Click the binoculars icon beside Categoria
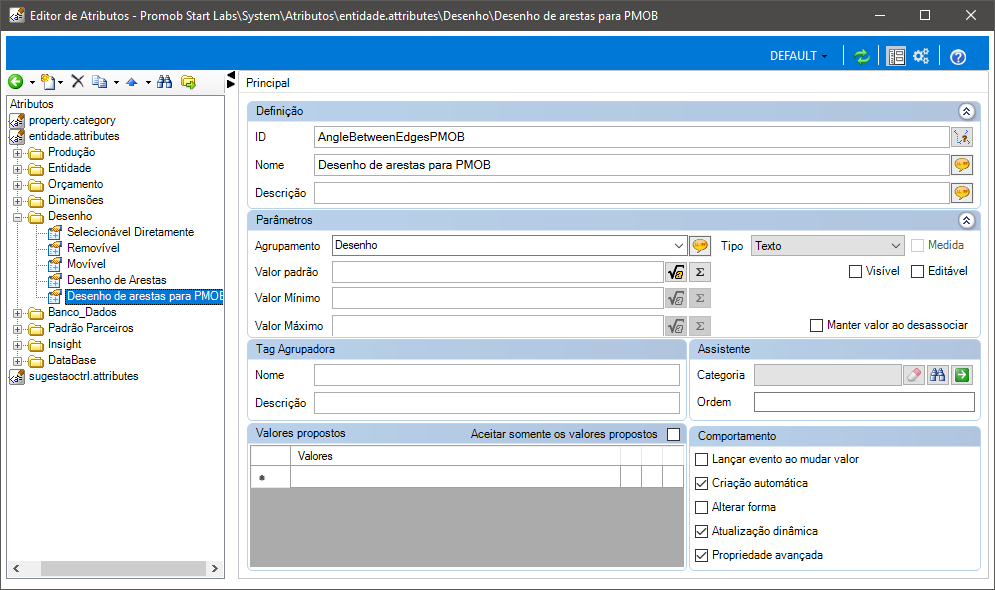The image size is (995, 590). (x=937, y=375)
